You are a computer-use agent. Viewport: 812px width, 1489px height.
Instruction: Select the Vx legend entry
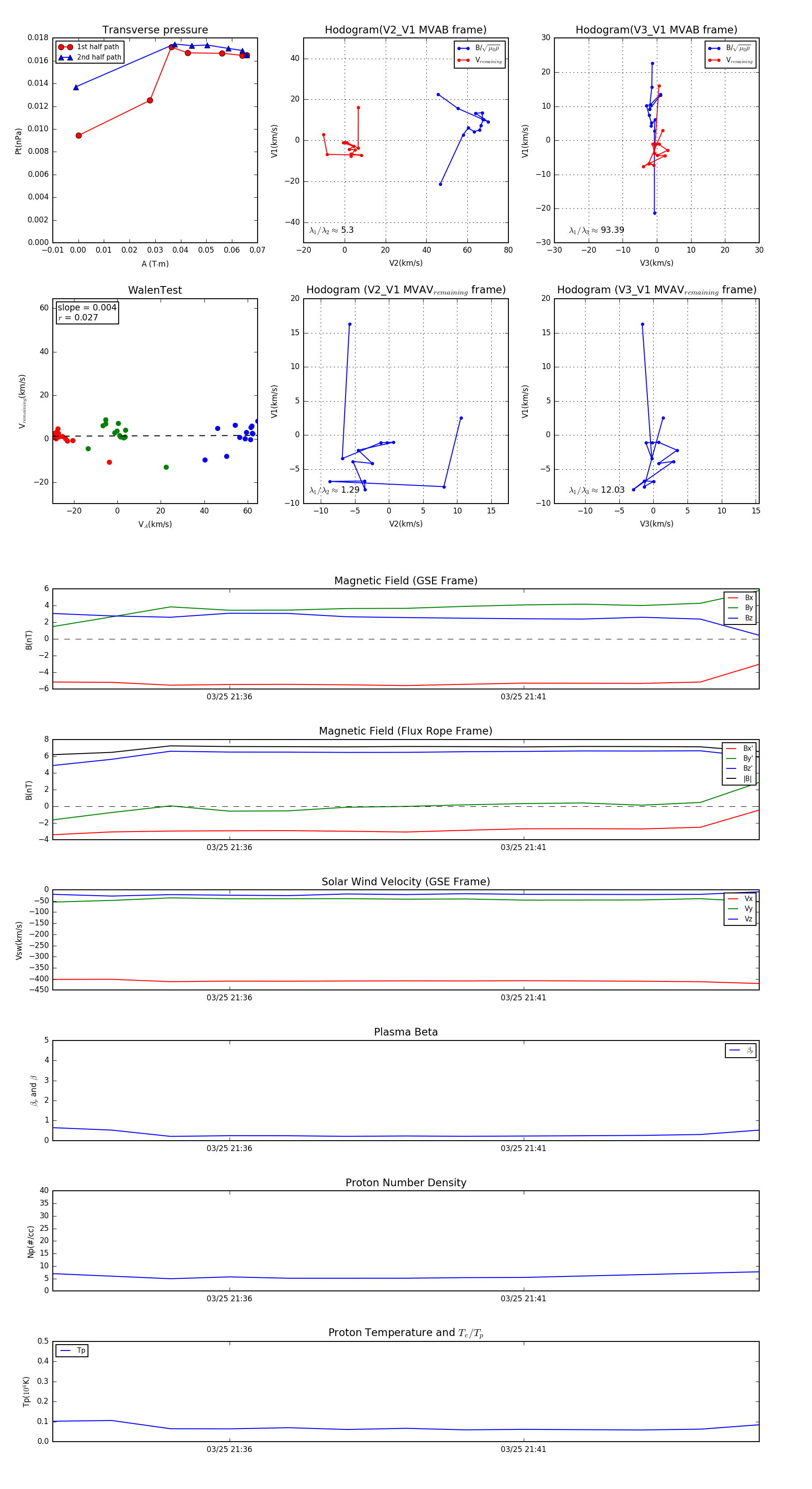(x=740, y=898)
